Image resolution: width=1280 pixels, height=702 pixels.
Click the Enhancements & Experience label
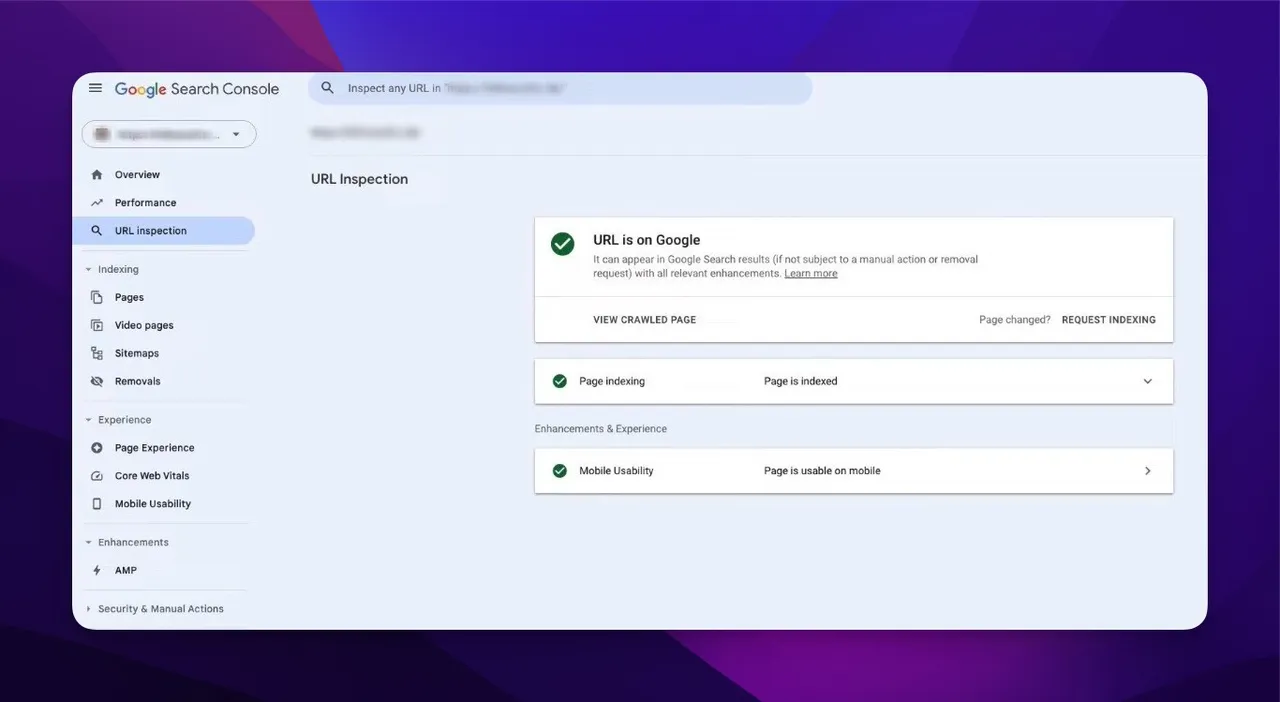(601, 429)
